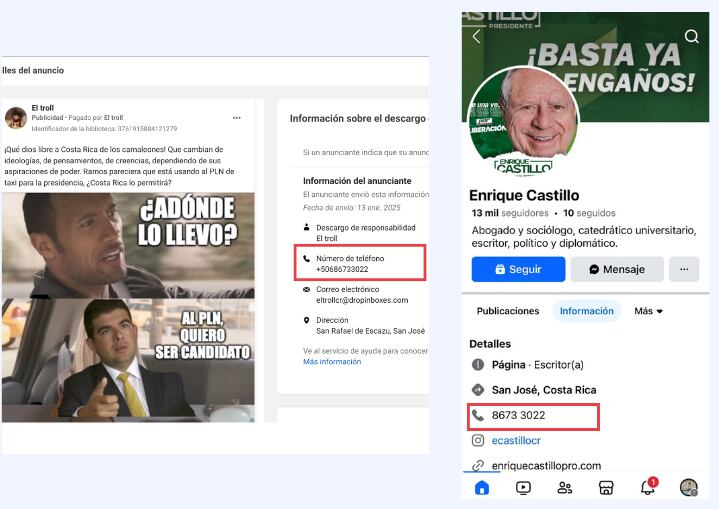Viewport: 719px width, 509px height.
Task: Switch to the Publicaciones tab
Action: point(508,311)
